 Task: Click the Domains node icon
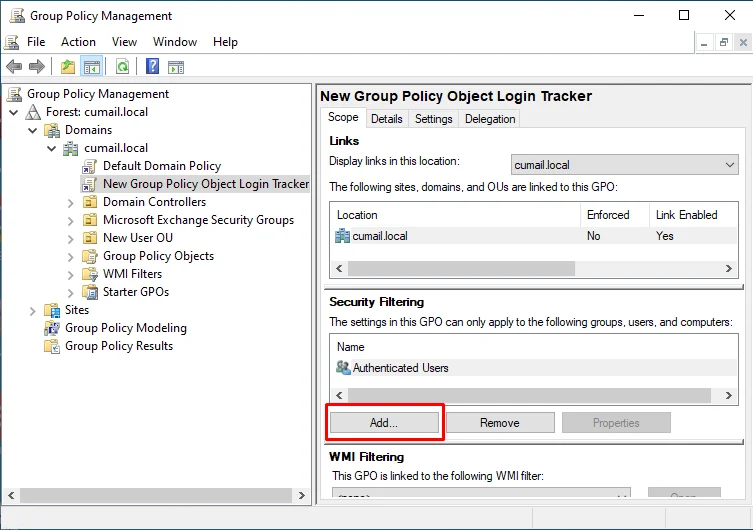click(52, 130)
